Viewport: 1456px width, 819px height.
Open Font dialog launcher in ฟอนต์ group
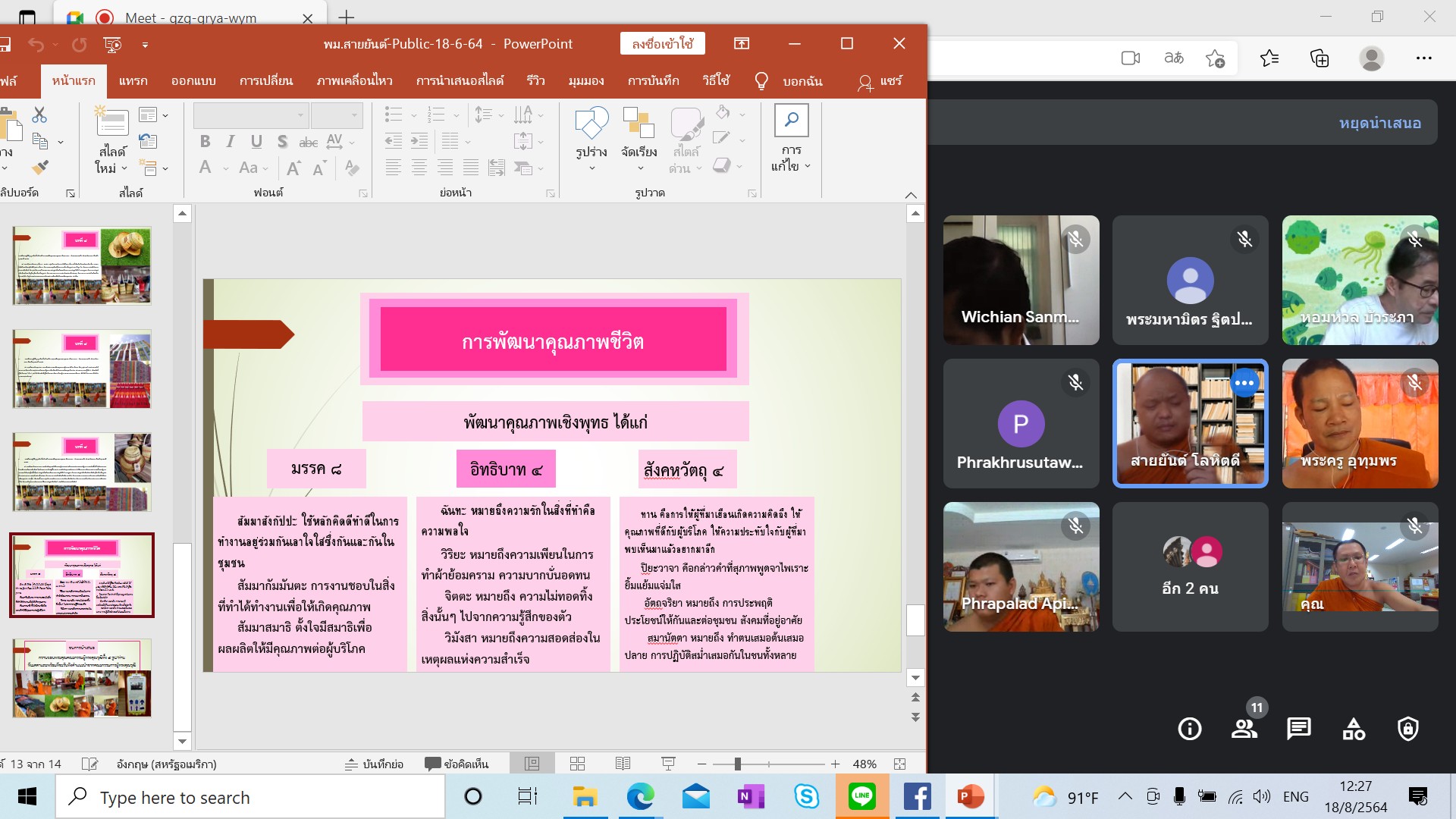coord(363,193)
